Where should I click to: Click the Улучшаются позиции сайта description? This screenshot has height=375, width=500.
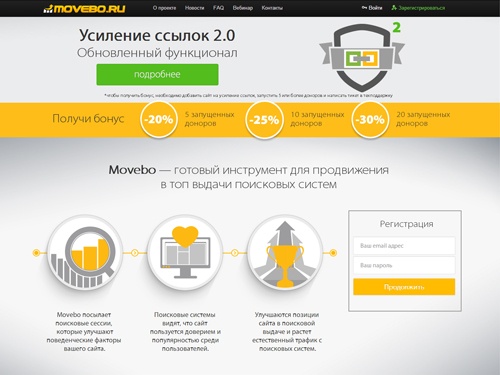tap(287, 332)
